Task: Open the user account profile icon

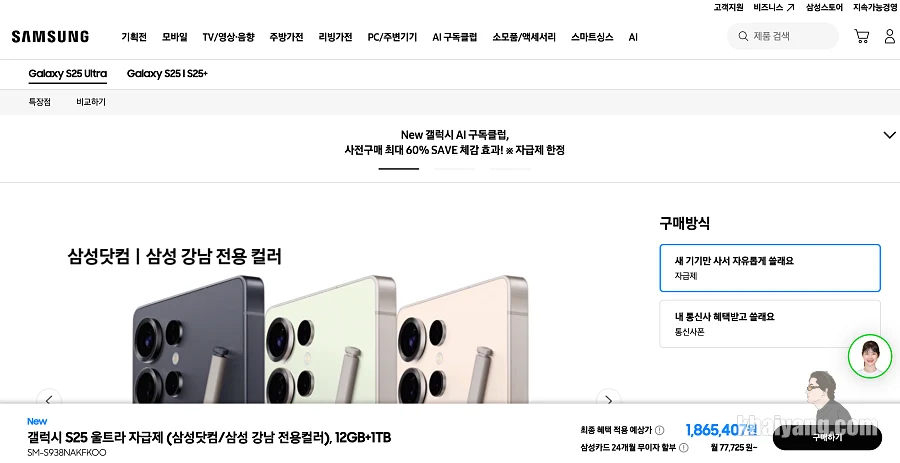Action: click(890, 36)
